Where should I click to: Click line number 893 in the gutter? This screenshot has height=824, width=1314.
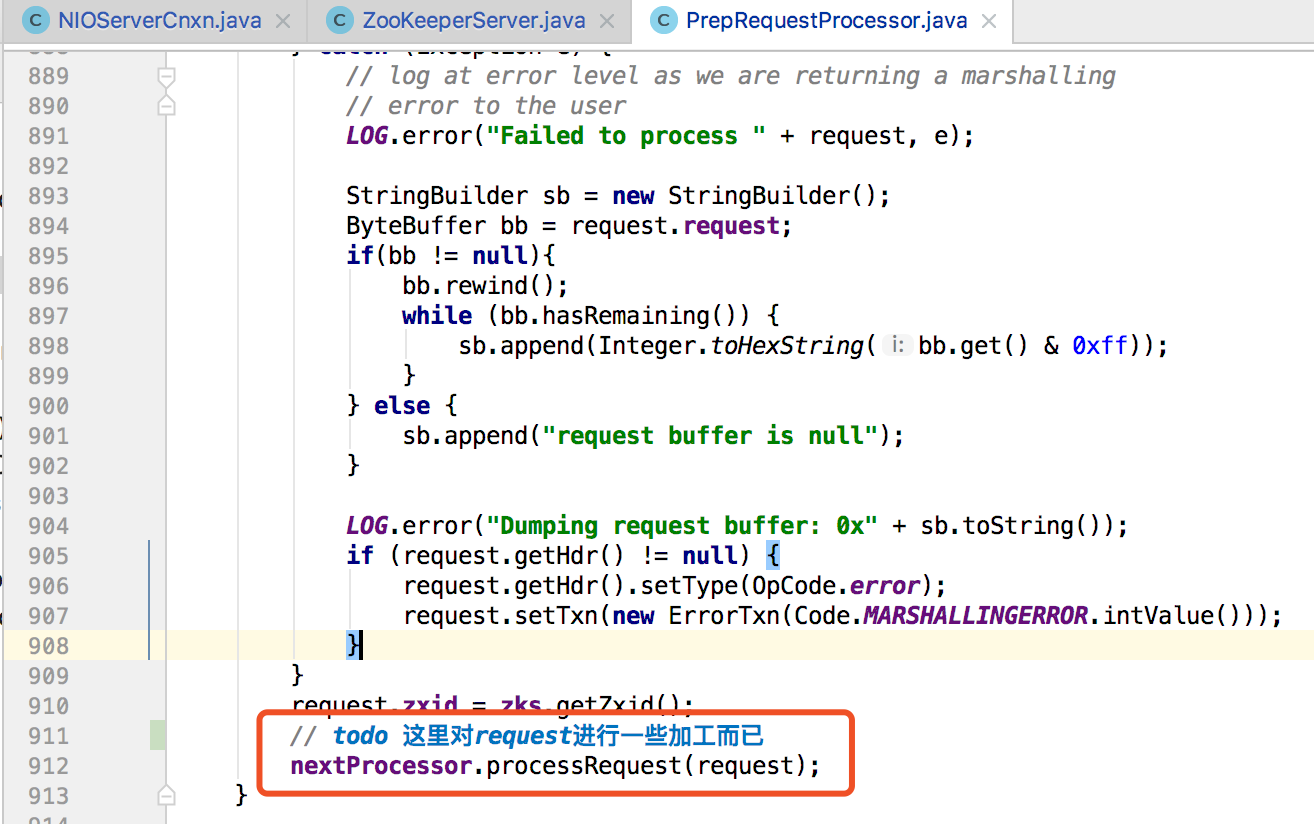tap(49, 196)
